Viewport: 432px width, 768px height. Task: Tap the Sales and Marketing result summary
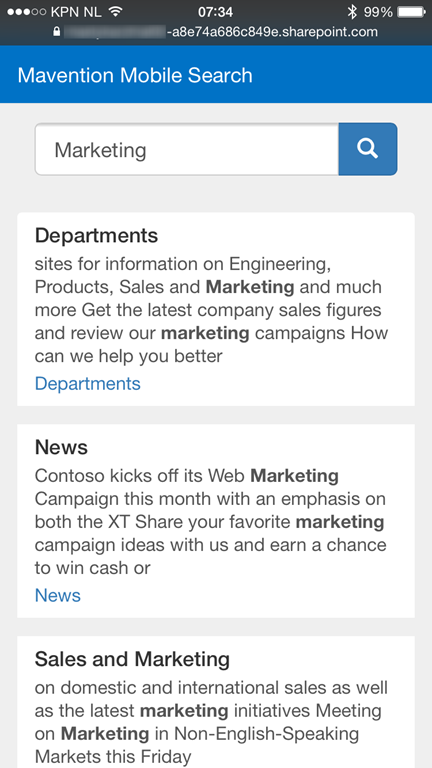coord(212,722)
